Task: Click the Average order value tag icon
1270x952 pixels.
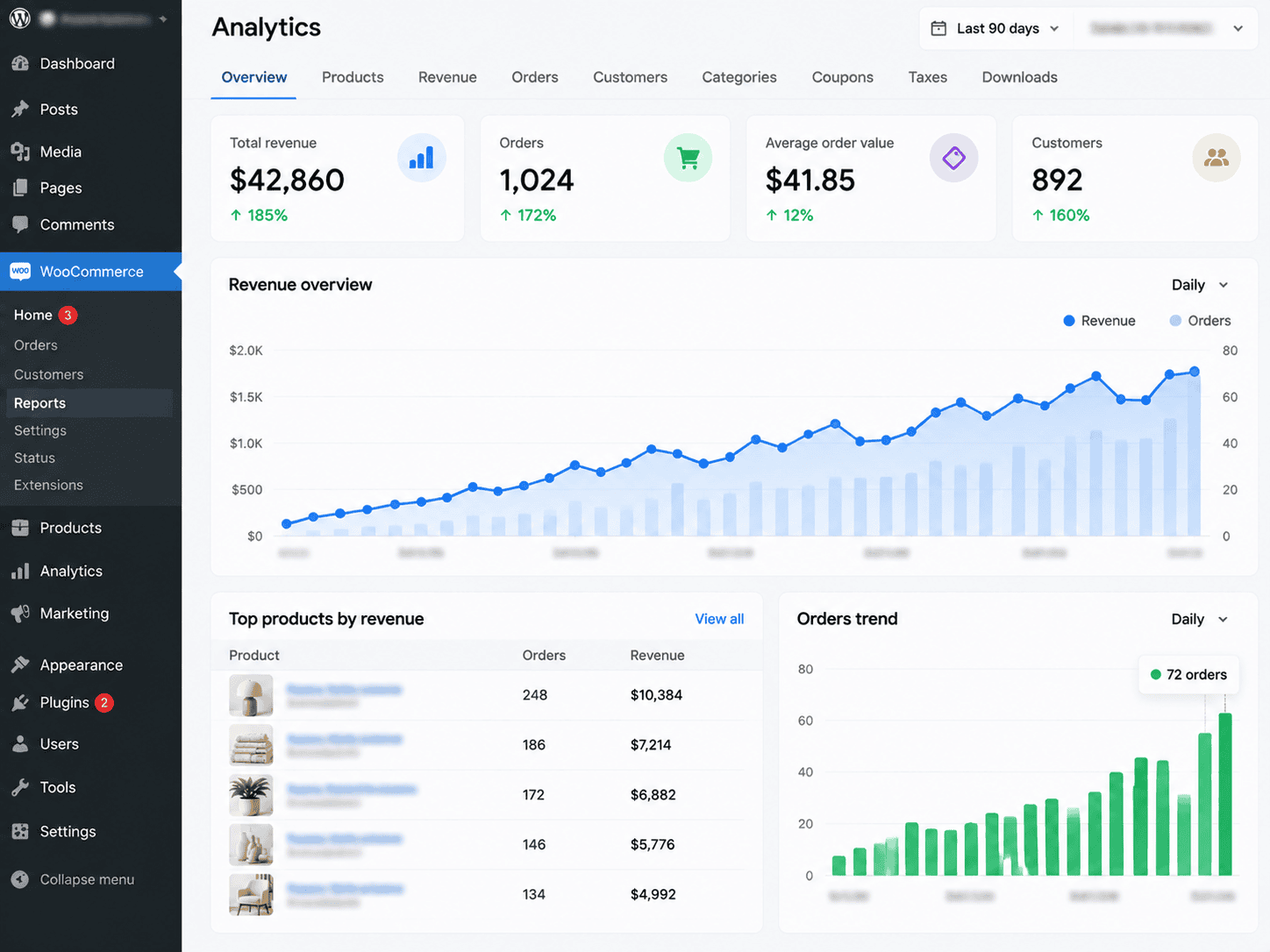Action: [x=954, y=158]
